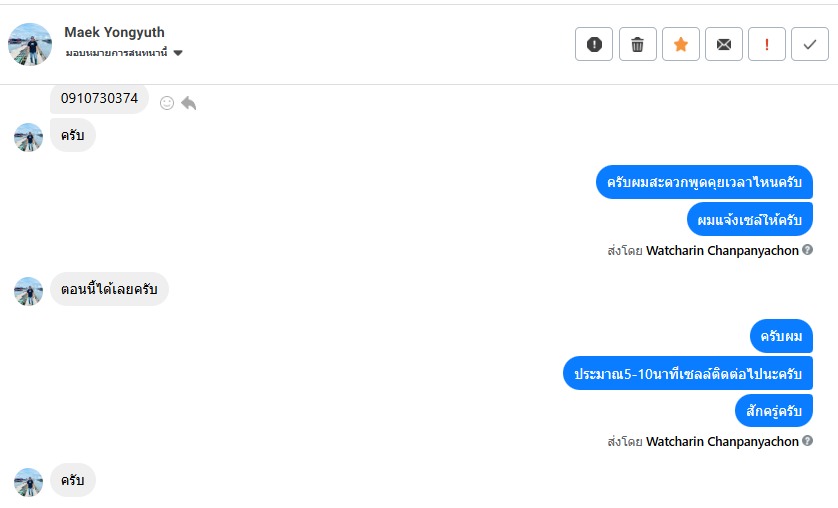This screenshot has height=508, width=838.
Task: Select the 0910730374 phone number message
Action: click(99, 99)
